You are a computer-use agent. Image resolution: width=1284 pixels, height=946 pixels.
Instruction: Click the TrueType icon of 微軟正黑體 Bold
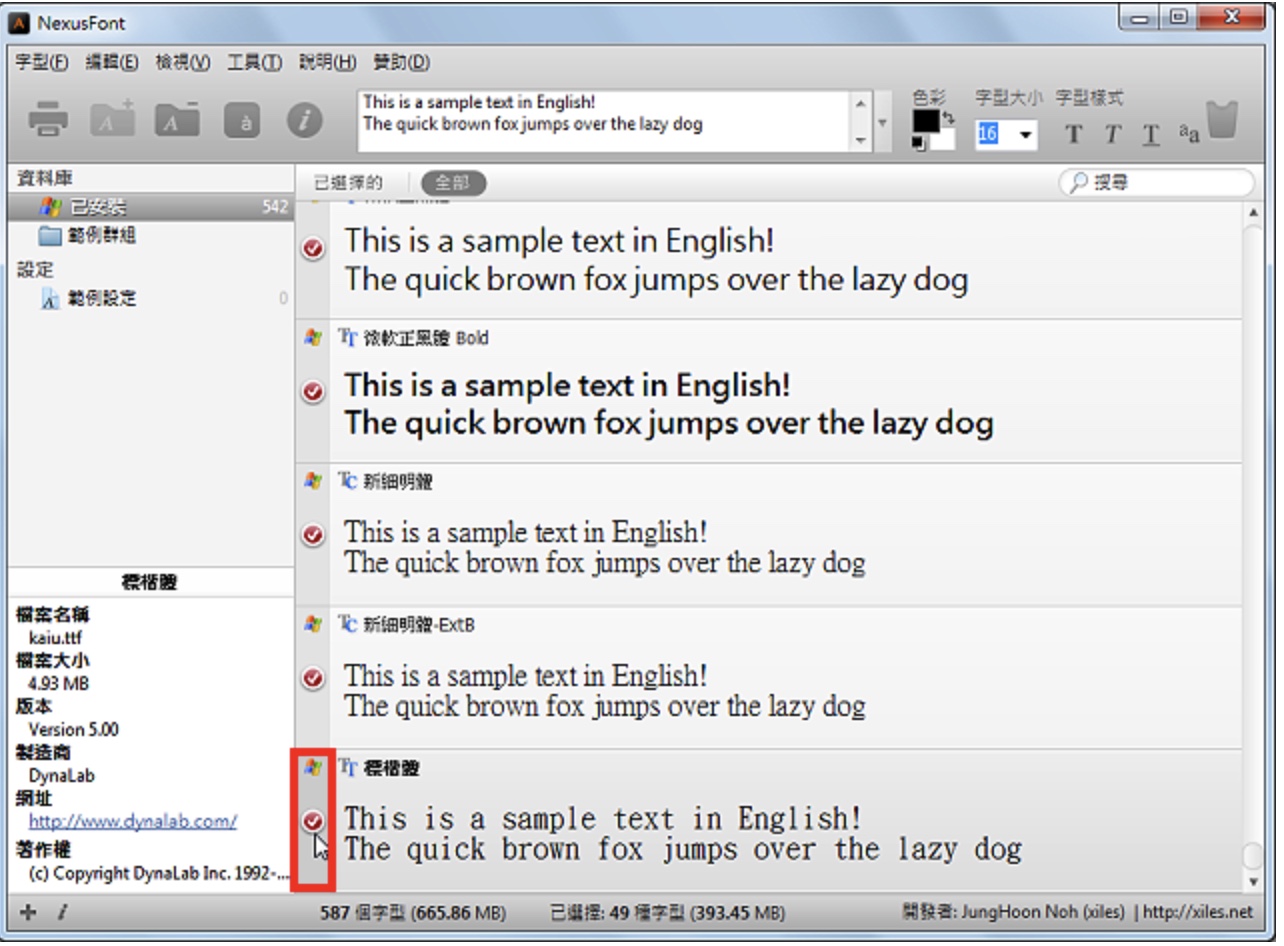point(348,337)
